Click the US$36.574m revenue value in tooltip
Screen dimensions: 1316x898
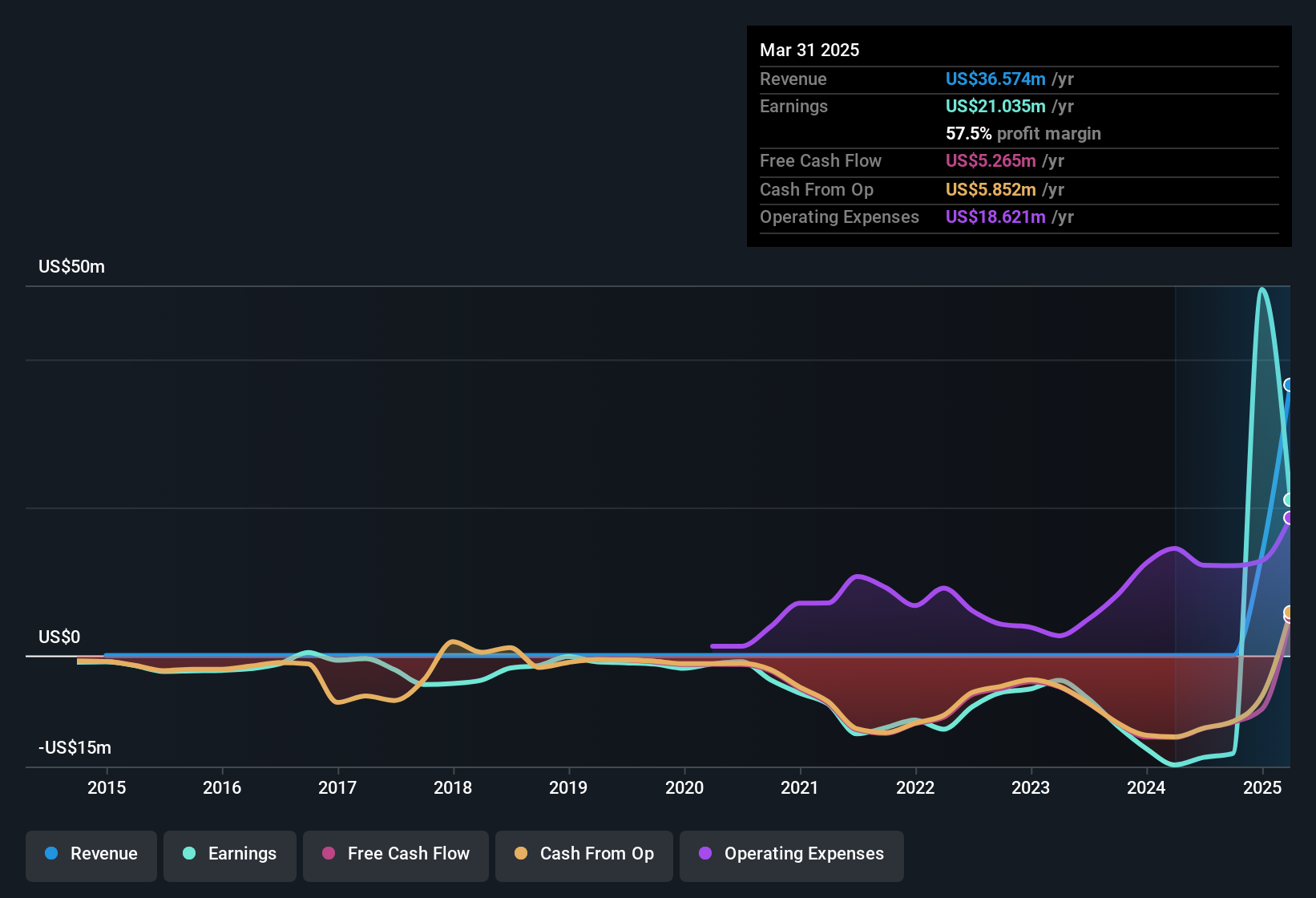[995, 79]
